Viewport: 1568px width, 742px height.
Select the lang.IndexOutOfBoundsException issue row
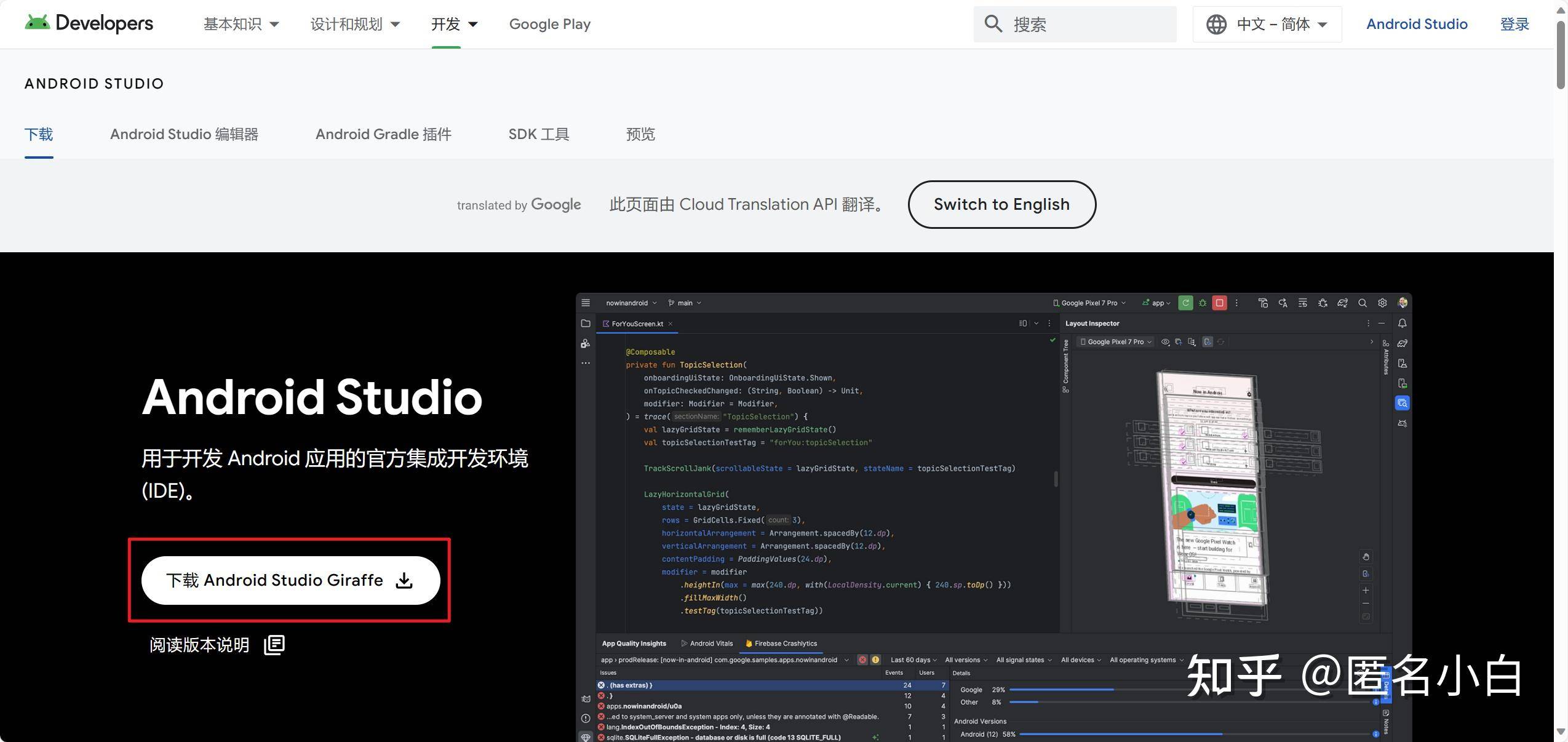click(x=771, y=727)
